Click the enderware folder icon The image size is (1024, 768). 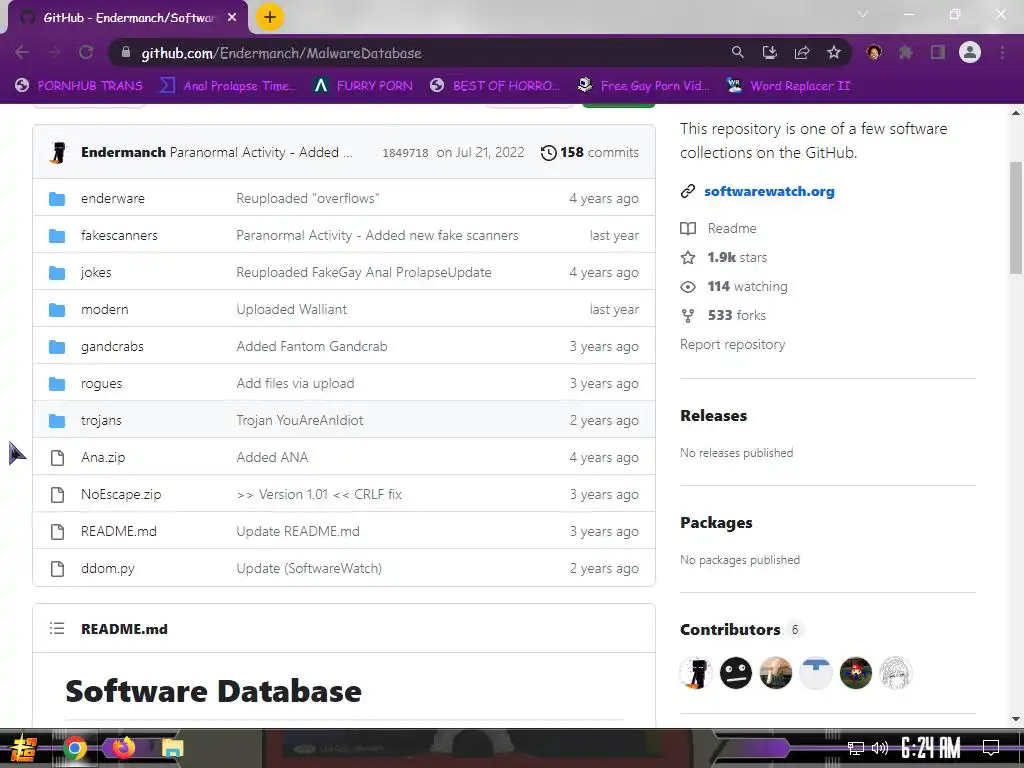pos(57,199)
